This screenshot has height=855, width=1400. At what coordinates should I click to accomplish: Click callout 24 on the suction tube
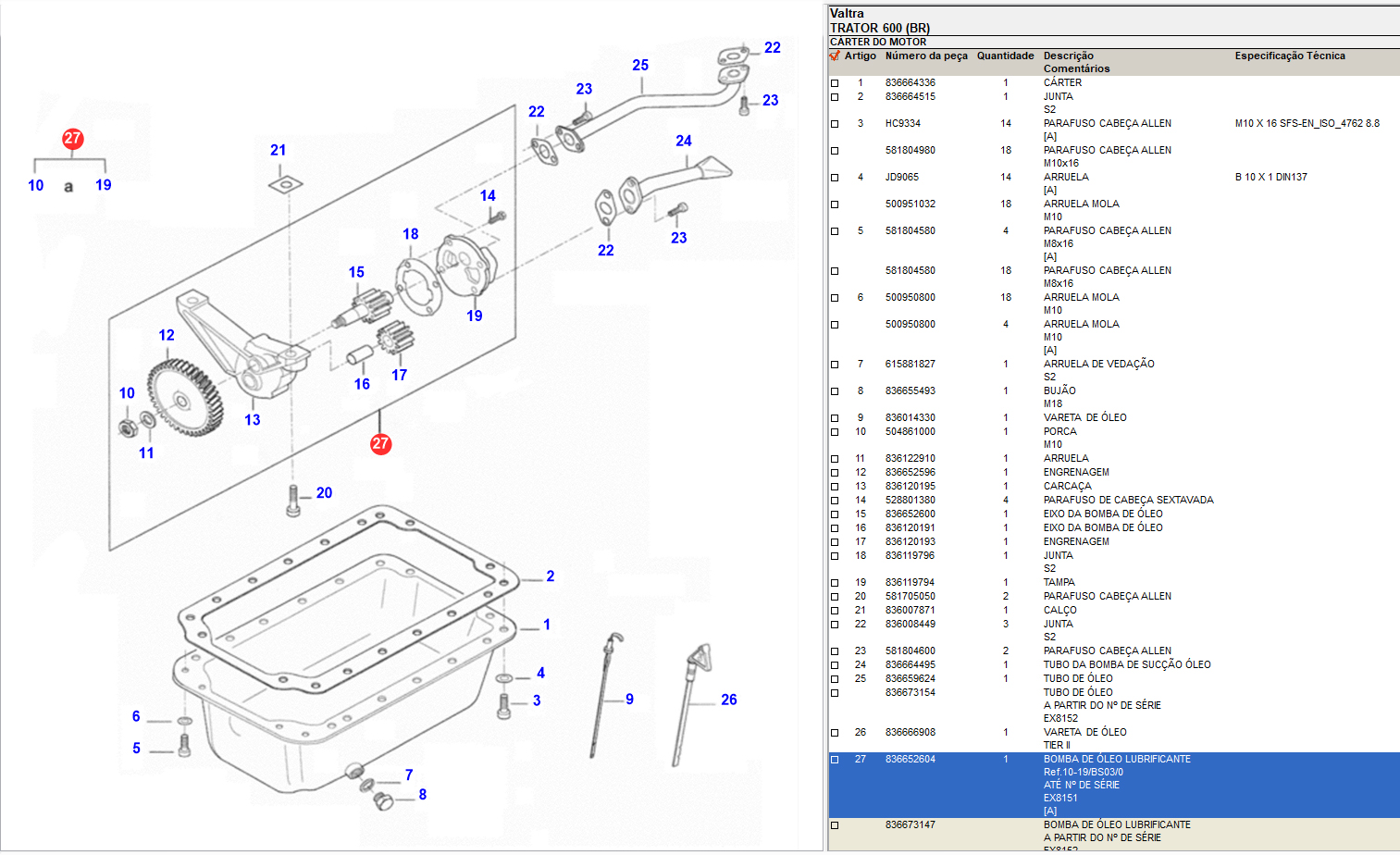684,142
